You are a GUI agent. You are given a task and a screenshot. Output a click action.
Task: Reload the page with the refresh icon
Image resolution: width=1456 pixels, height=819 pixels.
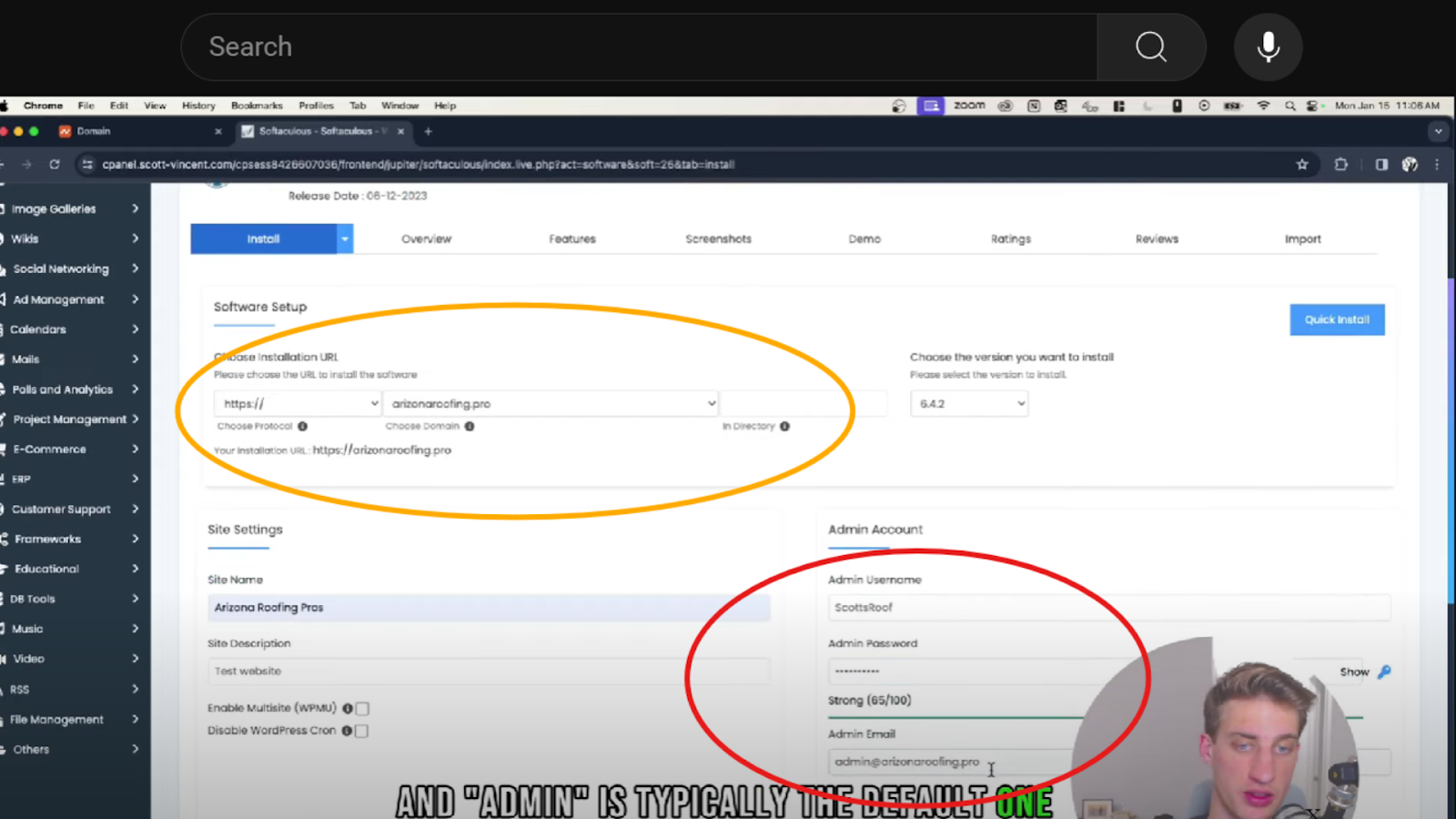55,165
